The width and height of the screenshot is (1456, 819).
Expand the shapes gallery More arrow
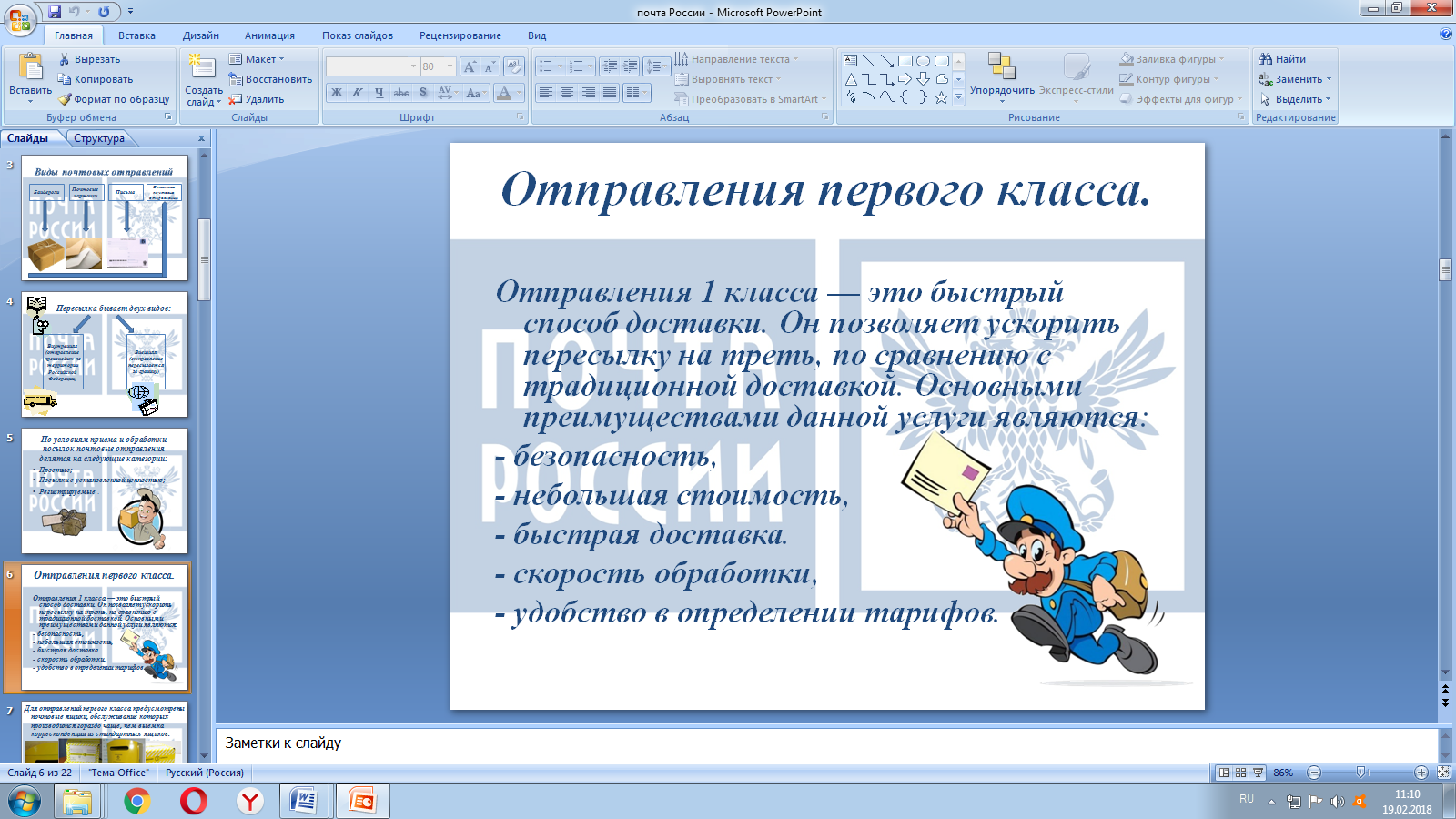click(x=958, y=98)
